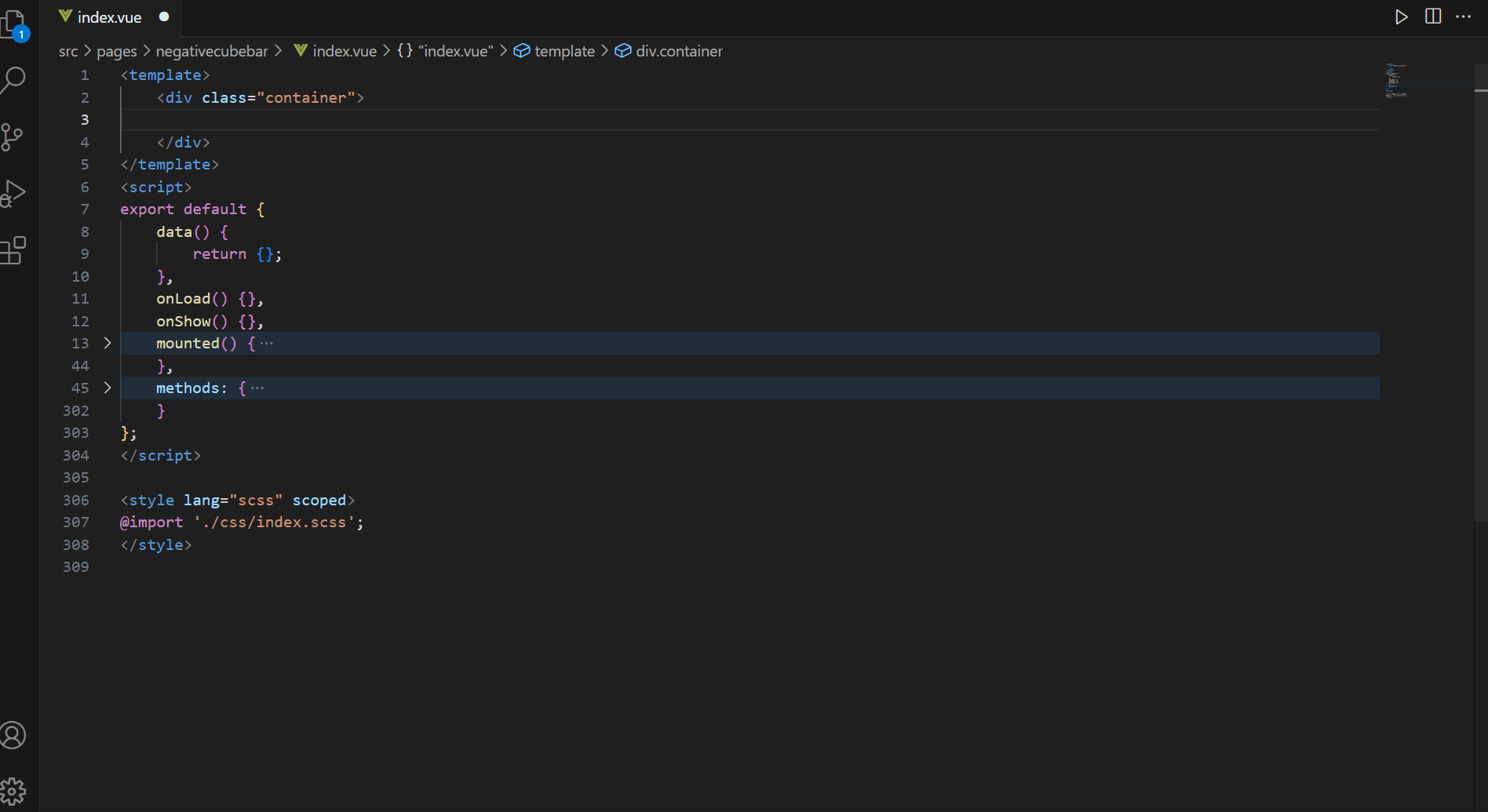Open the Search view in the activity bar
This screenshot has width=1488, height=812.
point(13,79)
